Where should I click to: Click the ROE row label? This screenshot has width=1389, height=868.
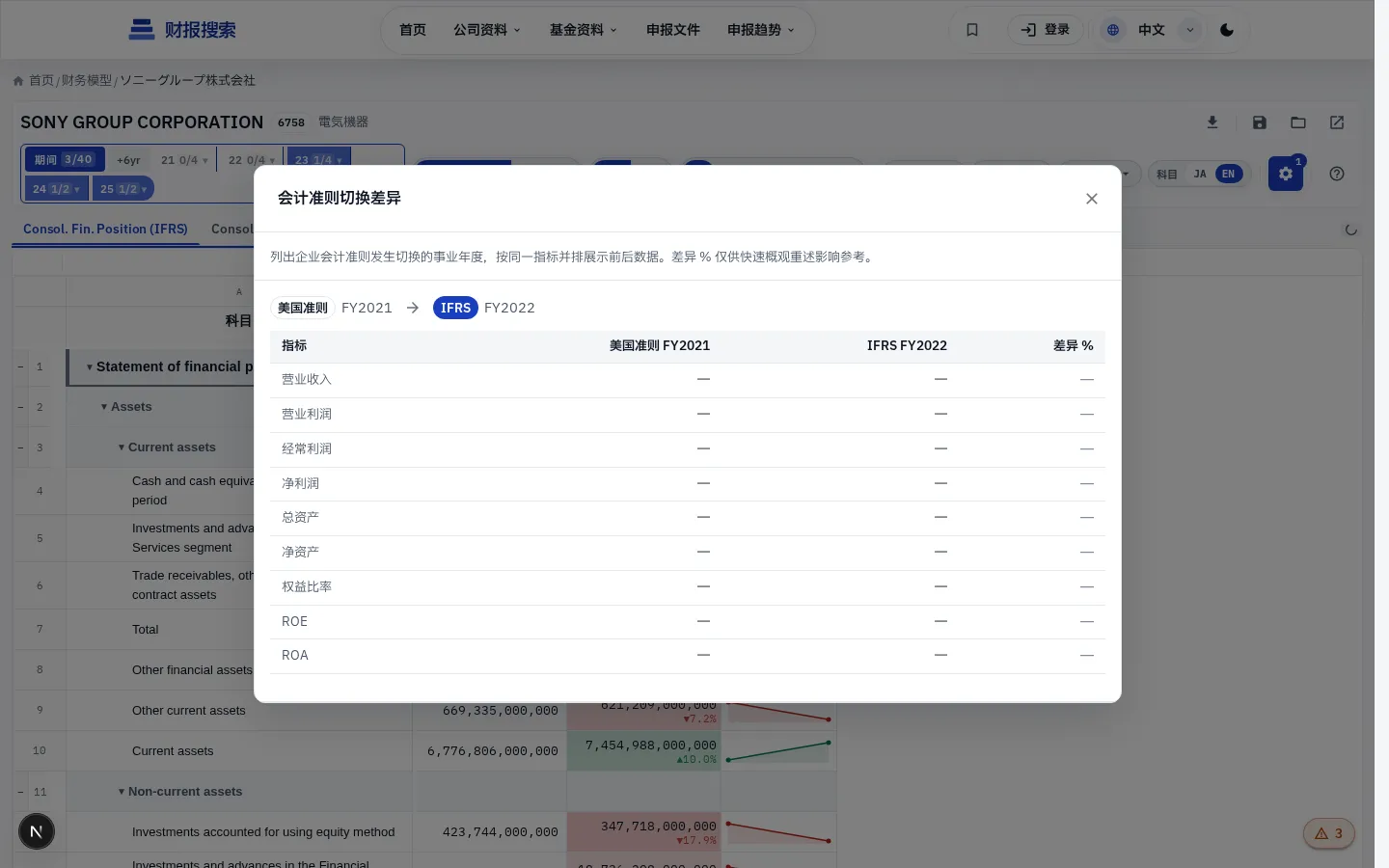click(294, 622)
